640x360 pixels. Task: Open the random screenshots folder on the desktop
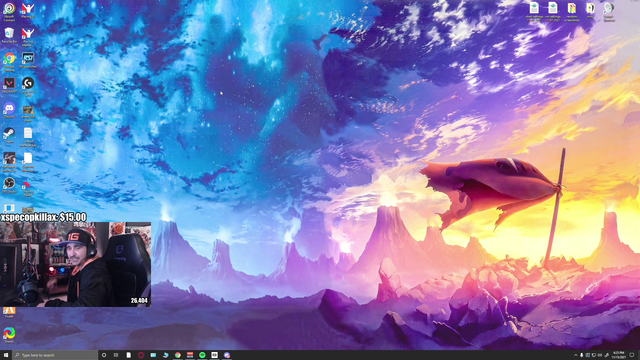point(572,11)
